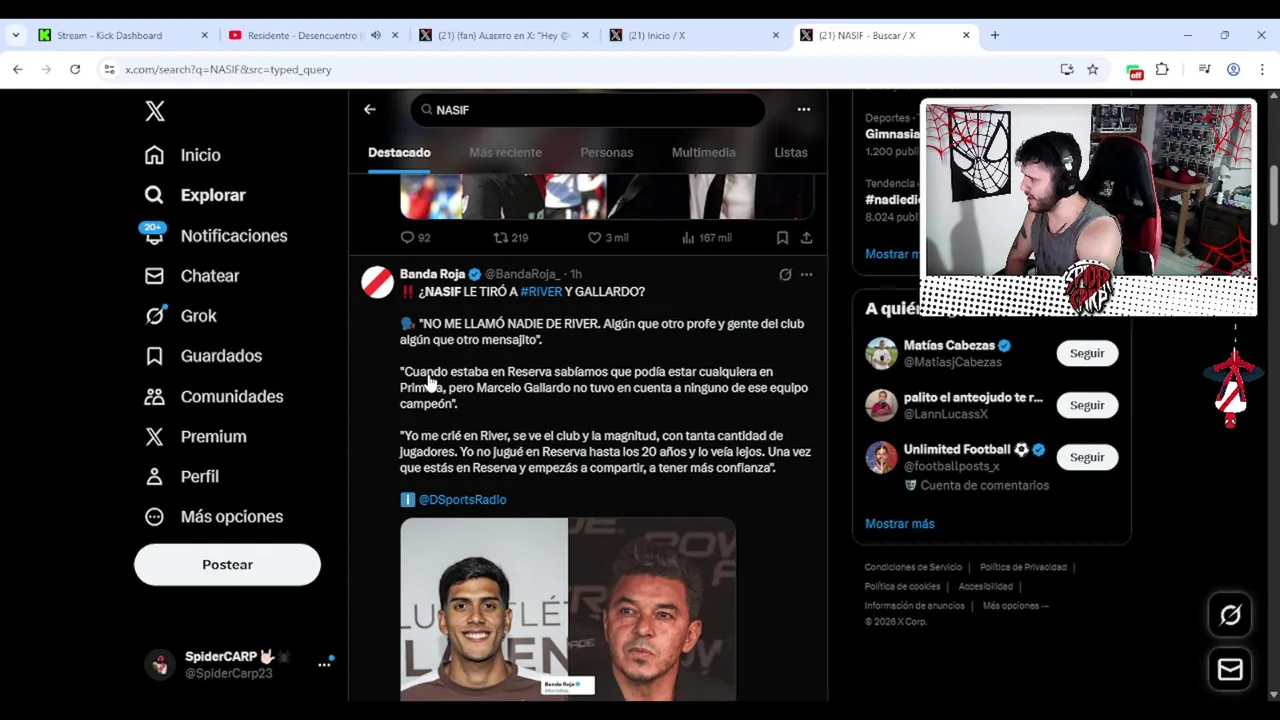Mute the Residente YouTube tab audio
The width and height of the screenshot is (1280, 720).
pyautogui.click(x=376, y=35)
